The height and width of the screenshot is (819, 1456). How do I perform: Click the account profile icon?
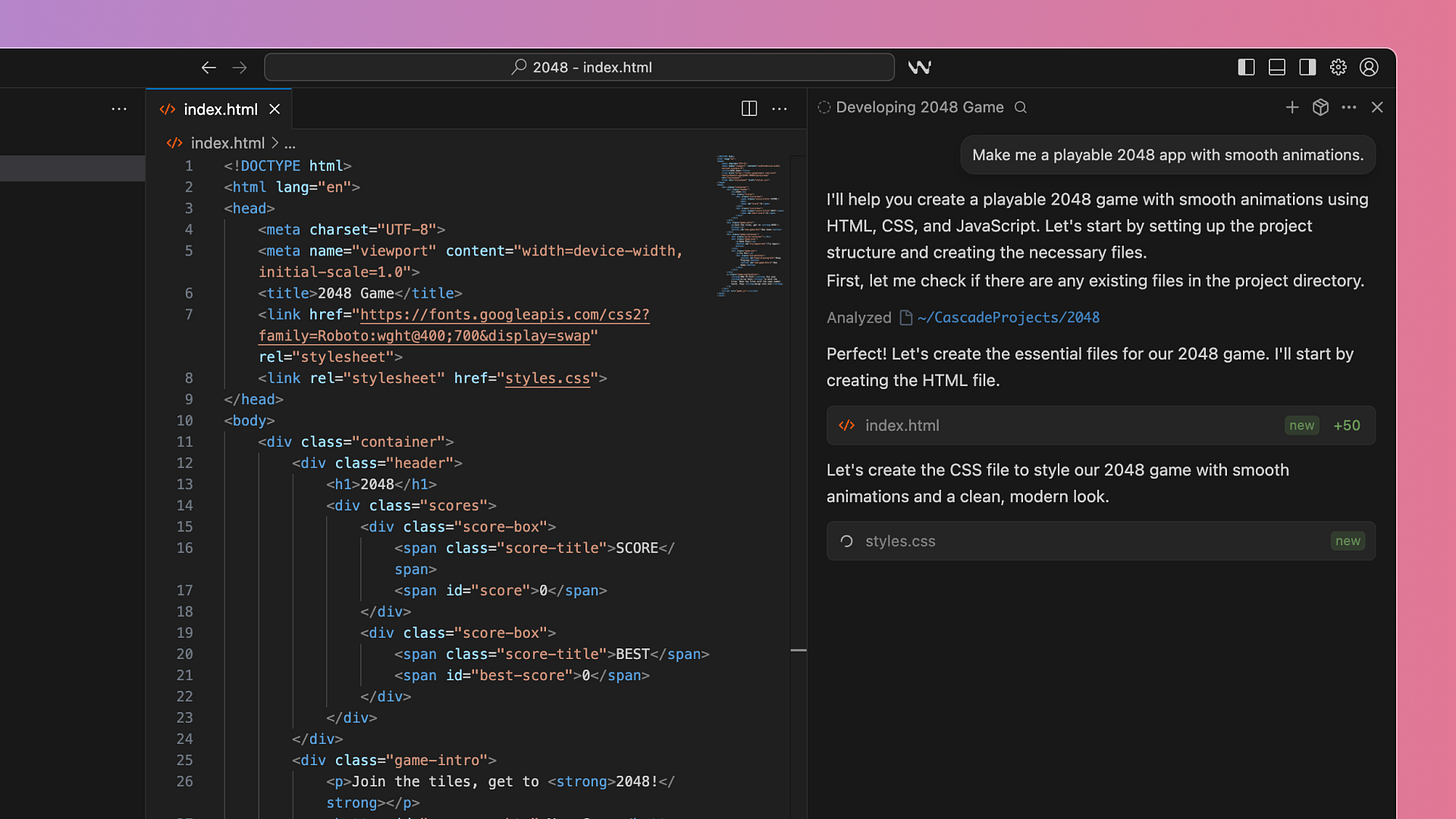[x=1368, y=67]
